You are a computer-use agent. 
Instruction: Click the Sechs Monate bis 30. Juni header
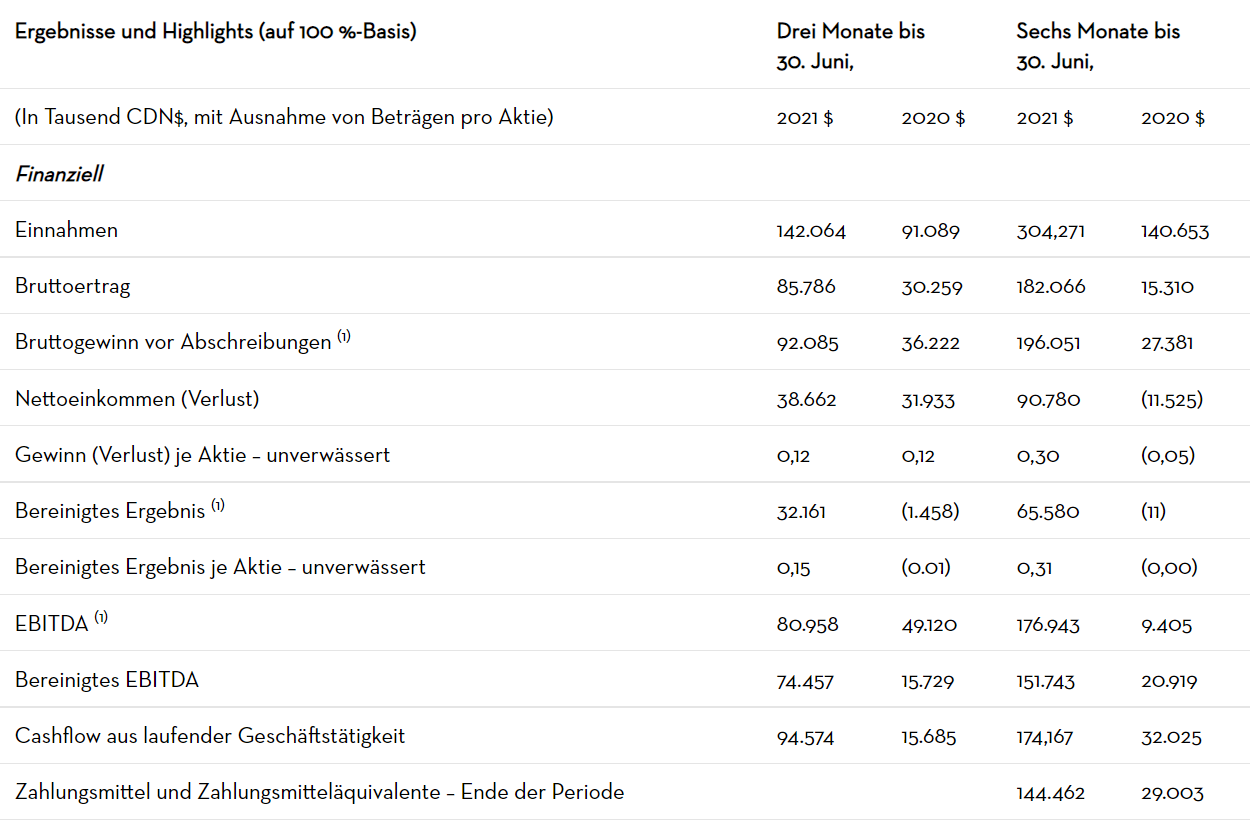click(x=1097, y=45)
